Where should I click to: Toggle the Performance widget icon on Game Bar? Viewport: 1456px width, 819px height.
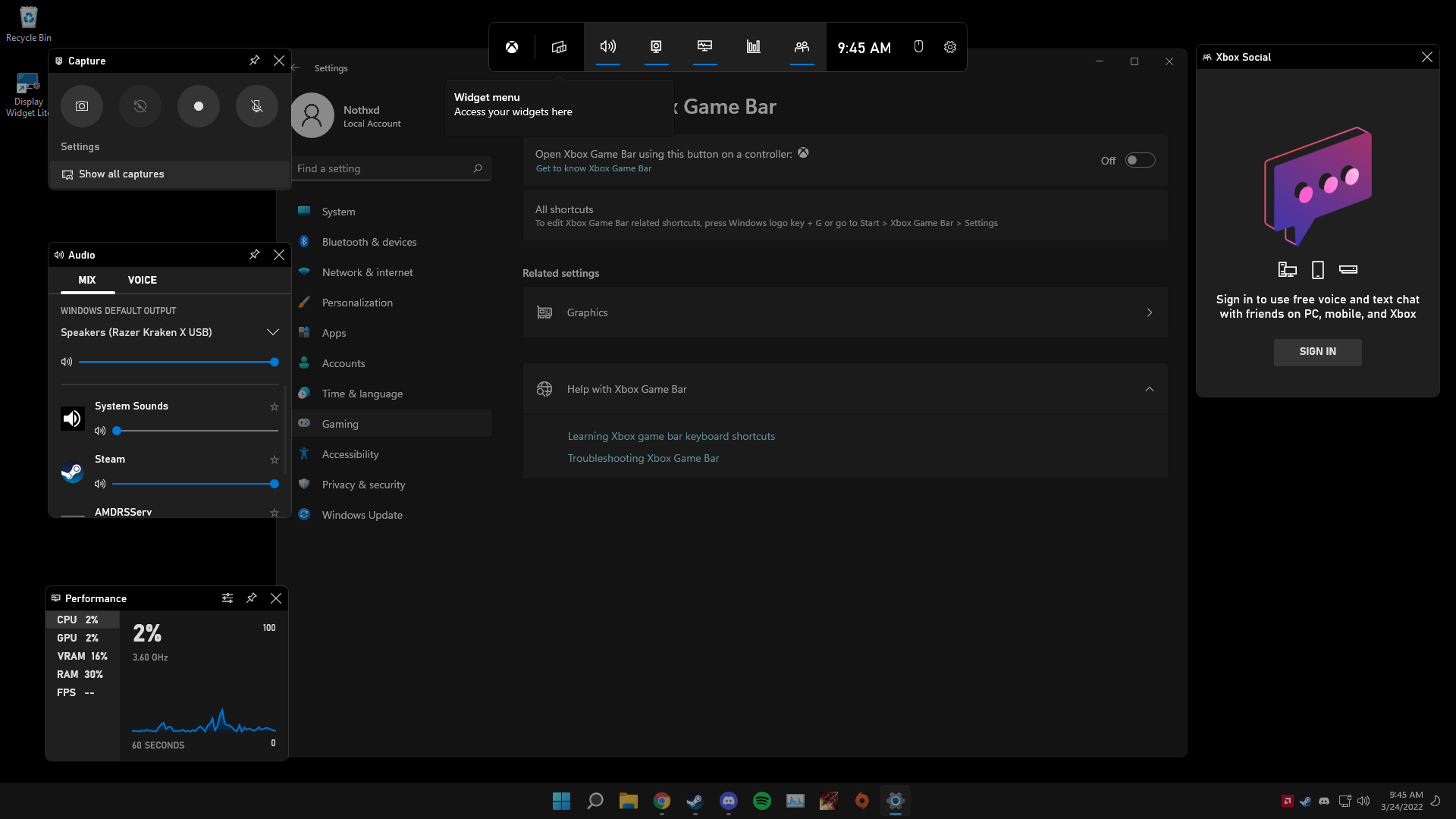(704, 47)
